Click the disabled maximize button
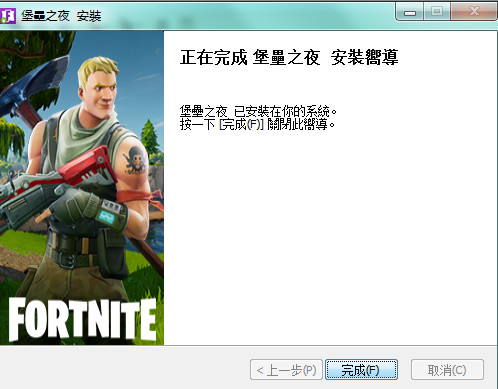 [x=437, y=12]
